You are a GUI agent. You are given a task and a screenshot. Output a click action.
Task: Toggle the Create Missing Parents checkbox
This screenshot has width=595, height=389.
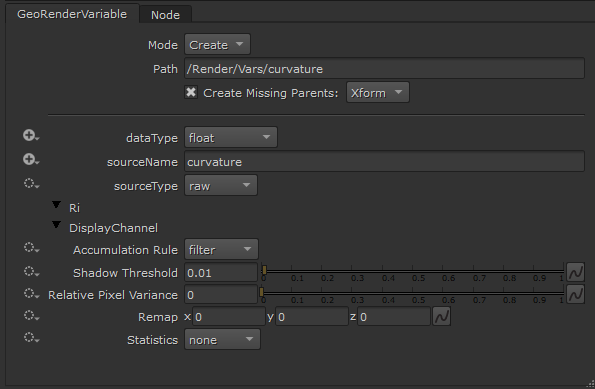pyautogui.click(x=191, y=92)
